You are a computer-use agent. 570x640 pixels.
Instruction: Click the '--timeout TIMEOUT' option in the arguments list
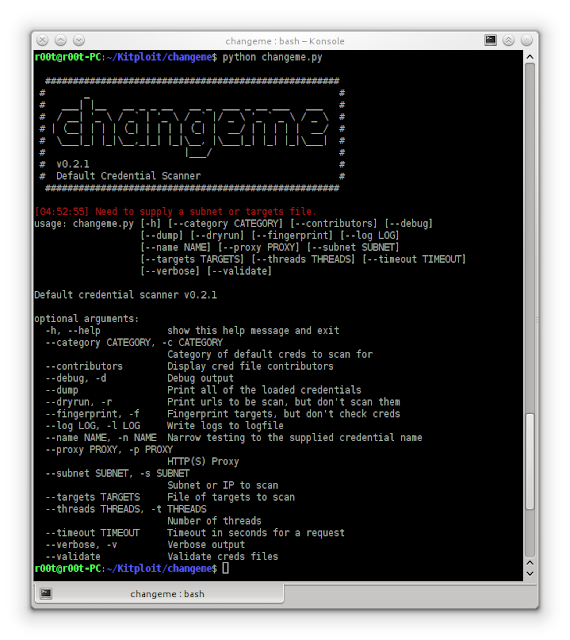[x=92, y=533]
